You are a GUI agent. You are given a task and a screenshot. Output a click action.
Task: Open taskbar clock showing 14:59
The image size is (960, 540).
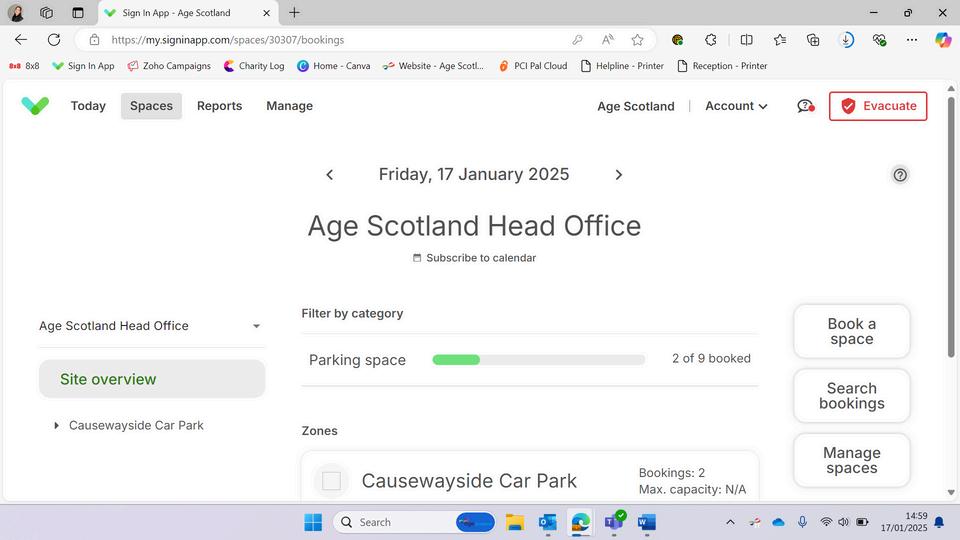tap(904, 522)
